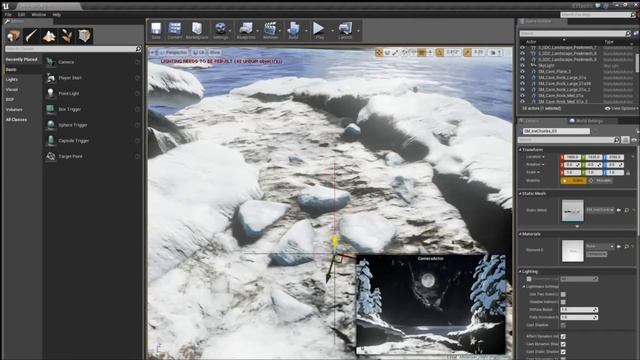
Task: Open the File menu
Action: point(8,14)
